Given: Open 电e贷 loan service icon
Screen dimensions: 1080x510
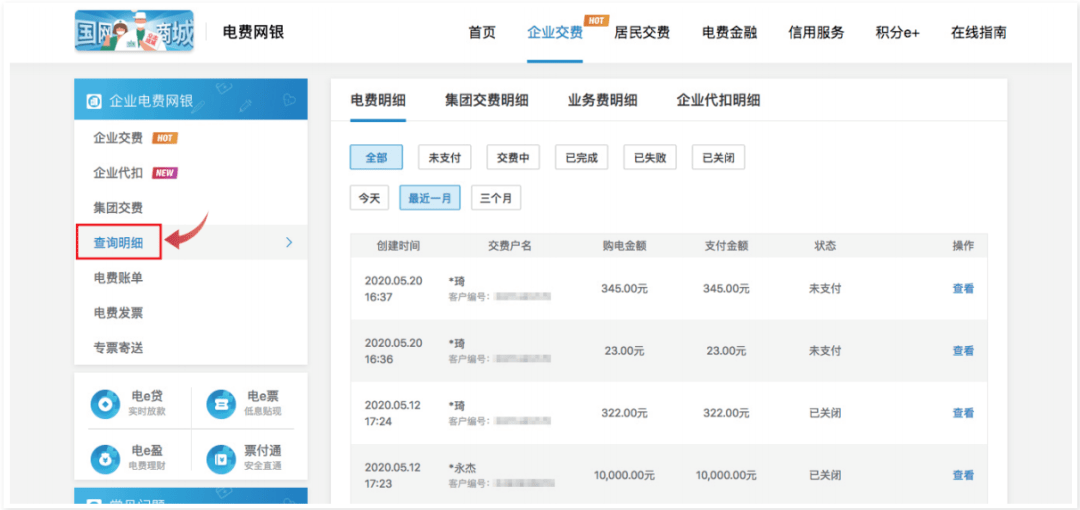Looking at the screenshot, I should coord(106,404).
